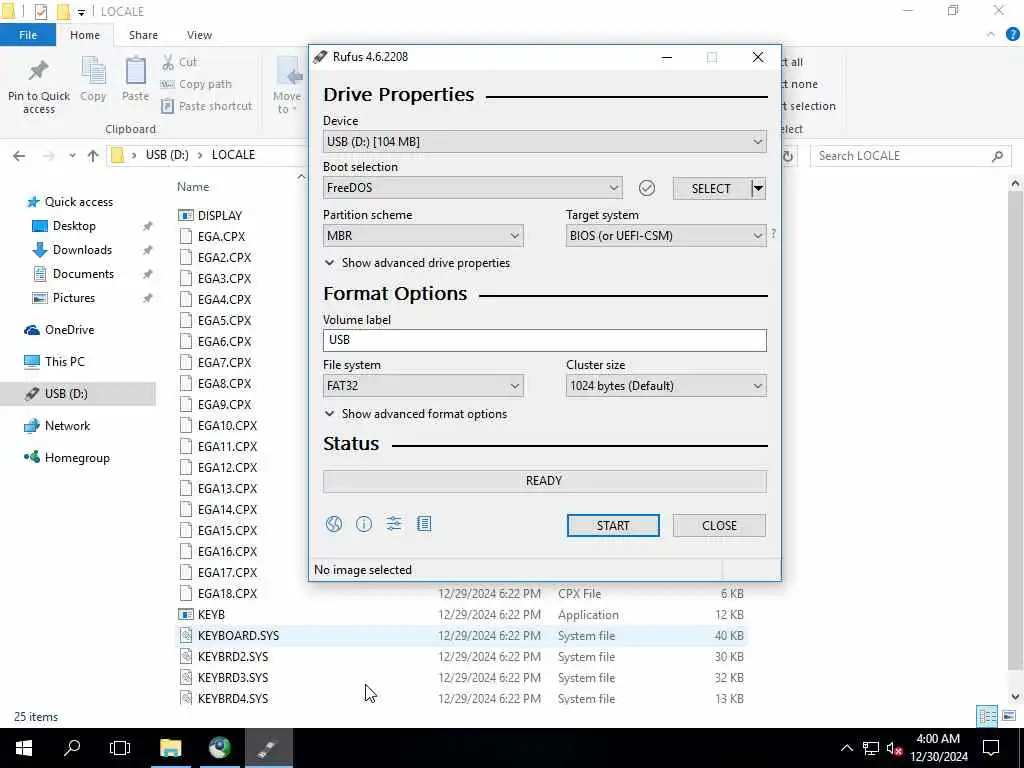Select Quick access in navigation pane
Viewport: 1024px width, 768px height.
(x=78, y=202)
